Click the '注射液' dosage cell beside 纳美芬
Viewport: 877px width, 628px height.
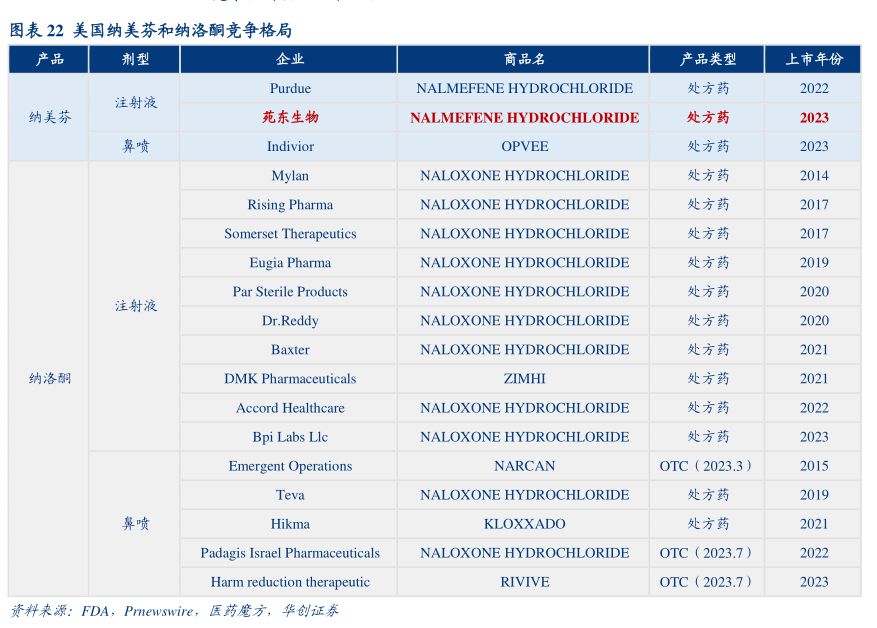pos(135,103)
